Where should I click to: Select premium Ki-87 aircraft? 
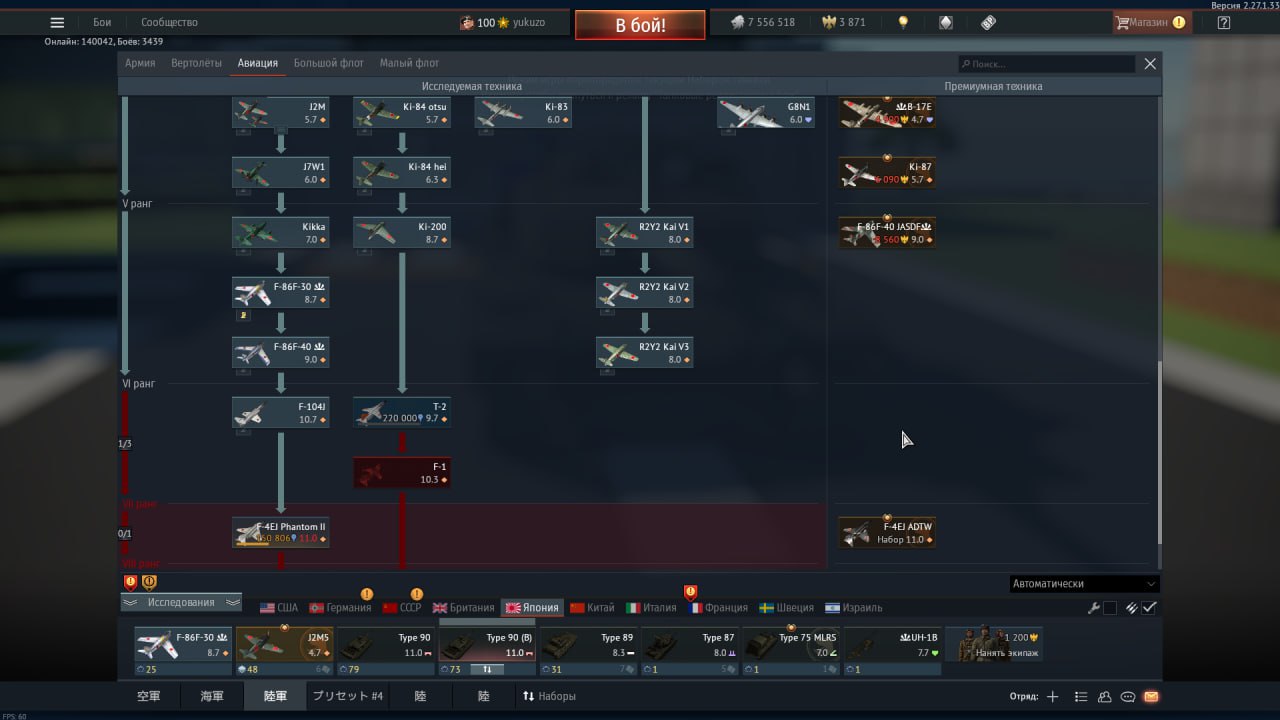pyautogui.click(x=888, y=173)
